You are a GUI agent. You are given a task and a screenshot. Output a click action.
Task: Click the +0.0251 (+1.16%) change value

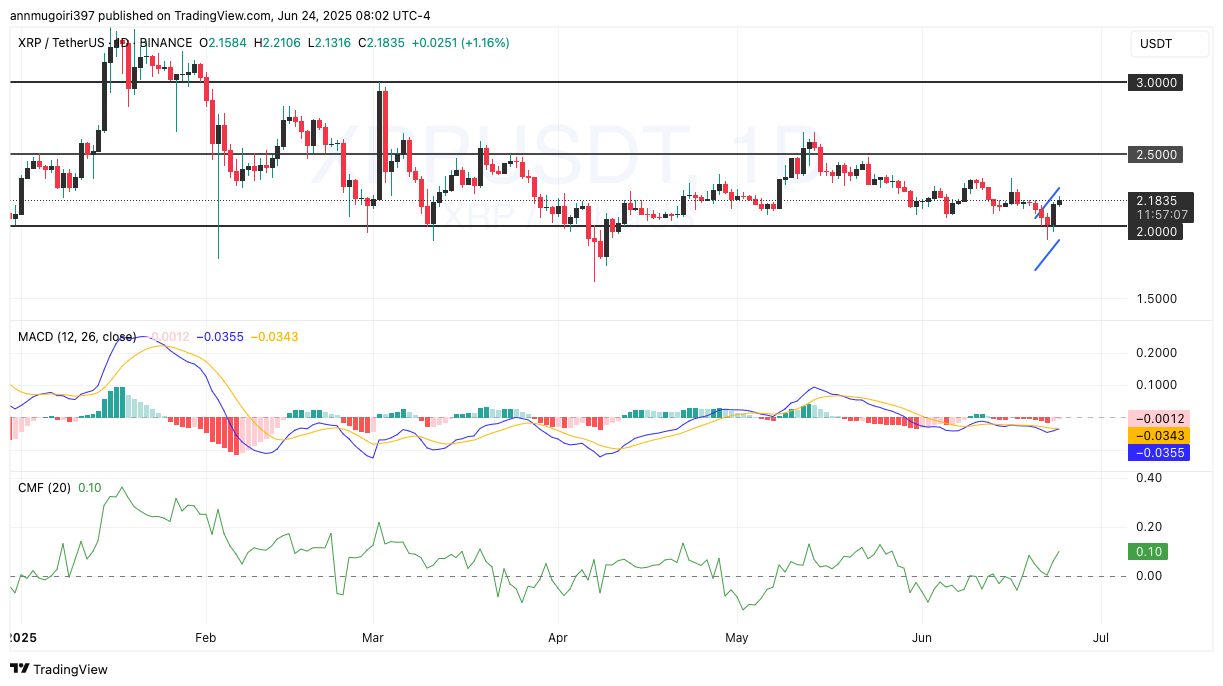tap(461, 43)
